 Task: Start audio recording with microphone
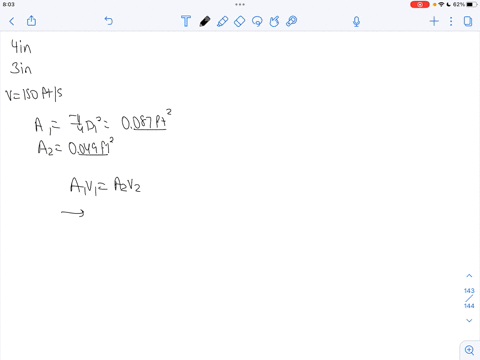356,22
